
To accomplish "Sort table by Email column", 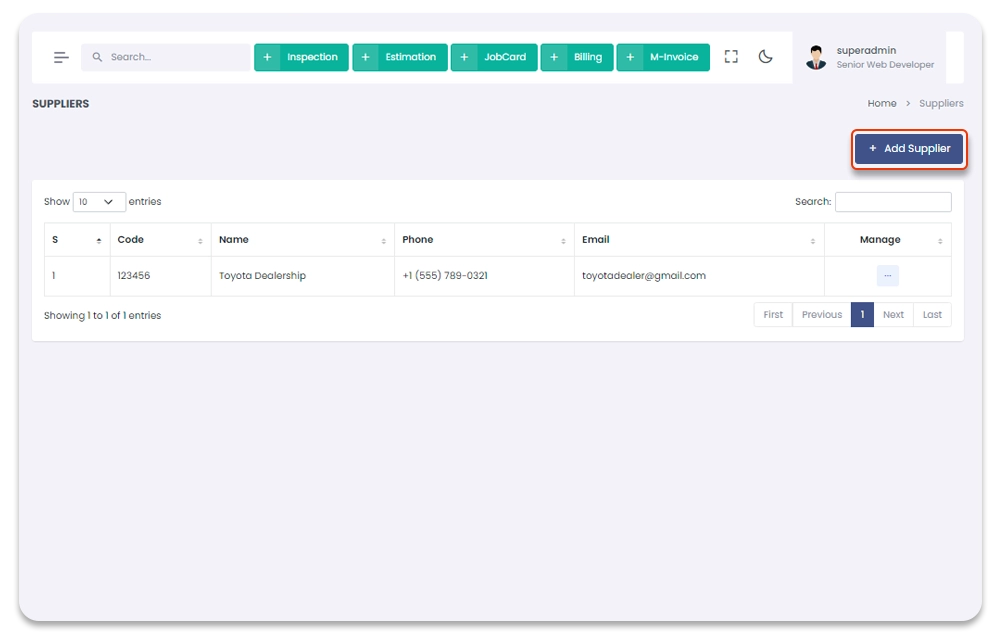I will [698, 240].
